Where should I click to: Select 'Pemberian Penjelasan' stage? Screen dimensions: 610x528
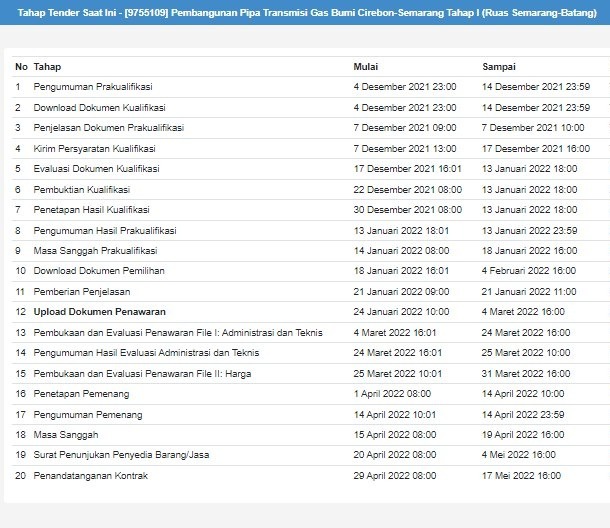tap(82, 292)
